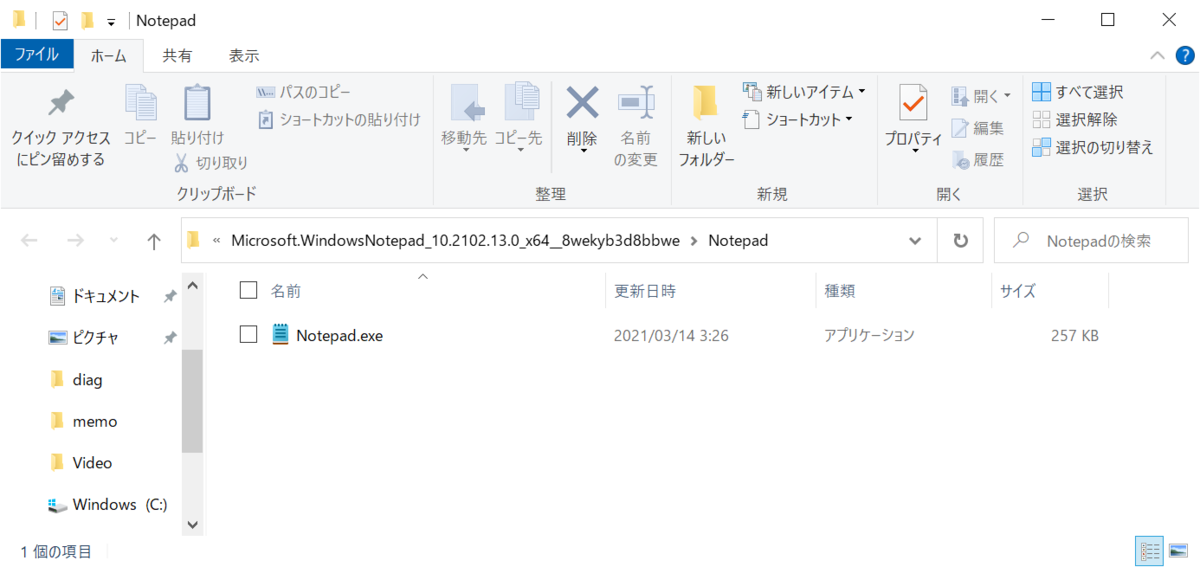1200x567 pixels.
Task: Click the Copy (コピー) ribbon icon
Action: (x=140, y=103)
